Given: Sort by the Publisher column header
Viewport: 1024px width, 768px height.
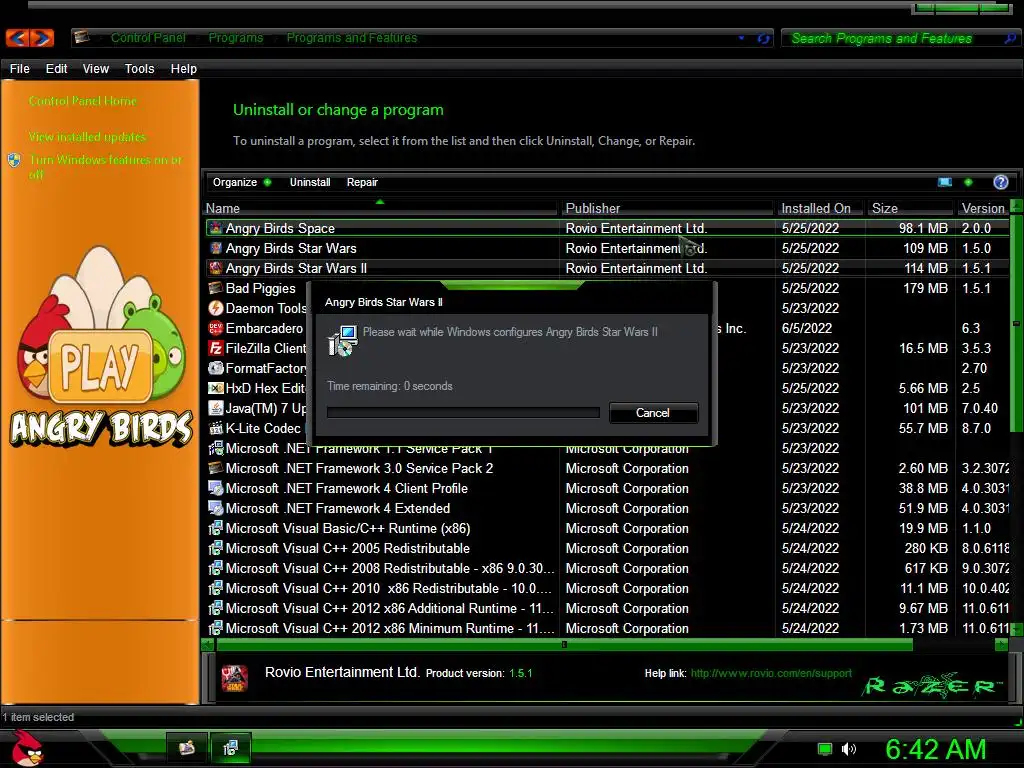Looking at the screenshot, I should tap(667, 208).
